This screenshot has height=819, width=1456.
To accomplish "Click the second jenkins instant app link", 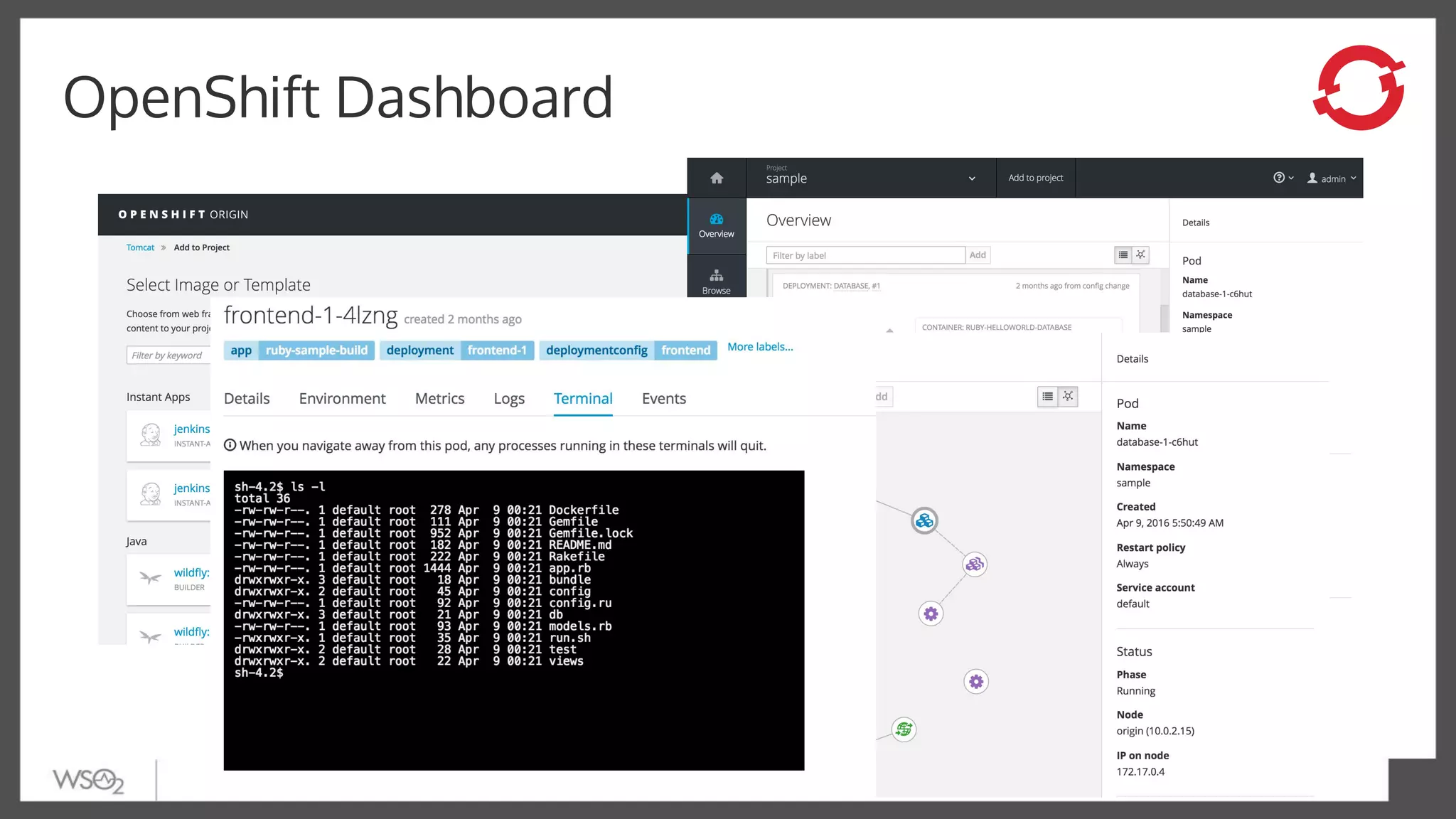I will tap(191, 488).
